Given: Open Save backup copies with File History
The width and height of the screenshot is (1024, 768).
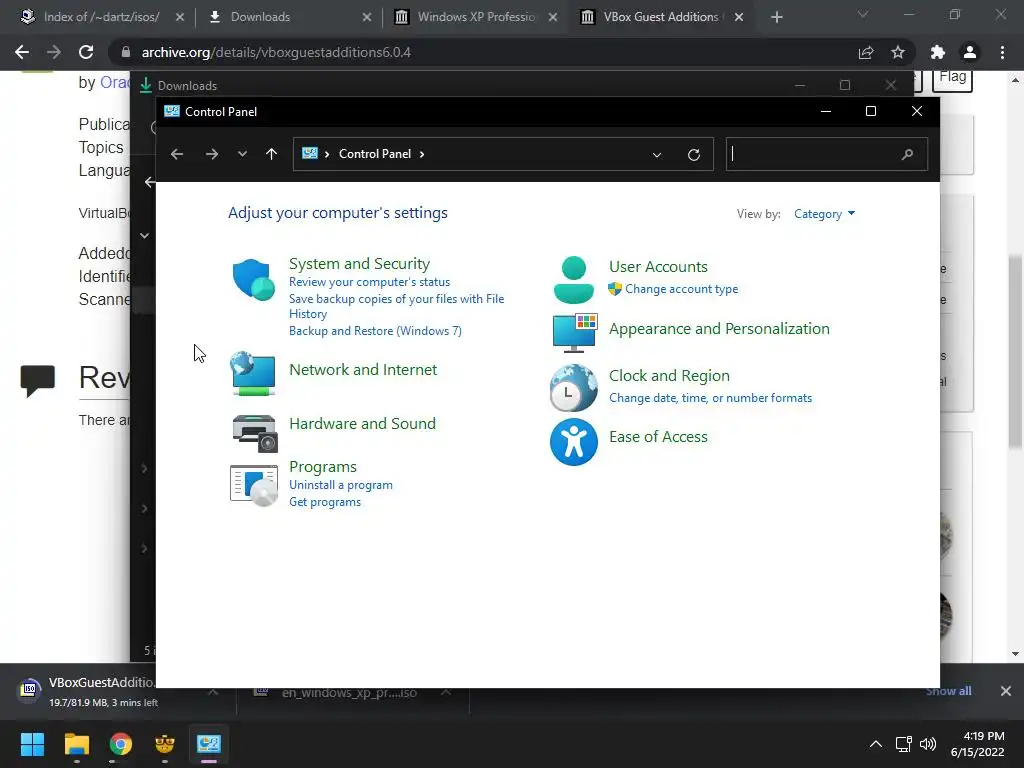Looking at the screenshot, I should coord(396,306).
